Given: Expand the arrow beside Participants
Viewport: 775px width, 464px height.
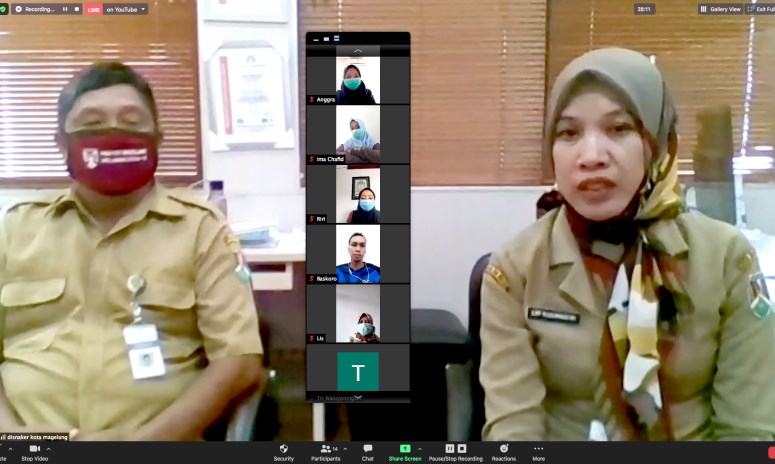Looking at the screenshot, I should (x=345, y=449).
